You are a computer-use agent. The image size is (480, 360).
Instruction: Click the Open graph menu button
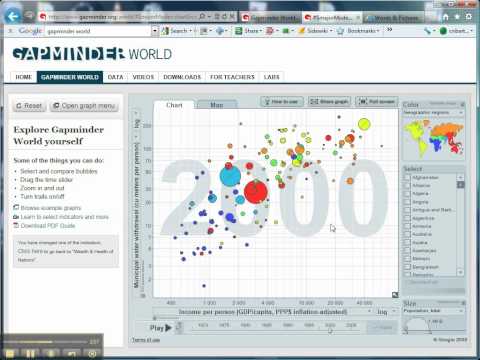[x=84, y=106]
